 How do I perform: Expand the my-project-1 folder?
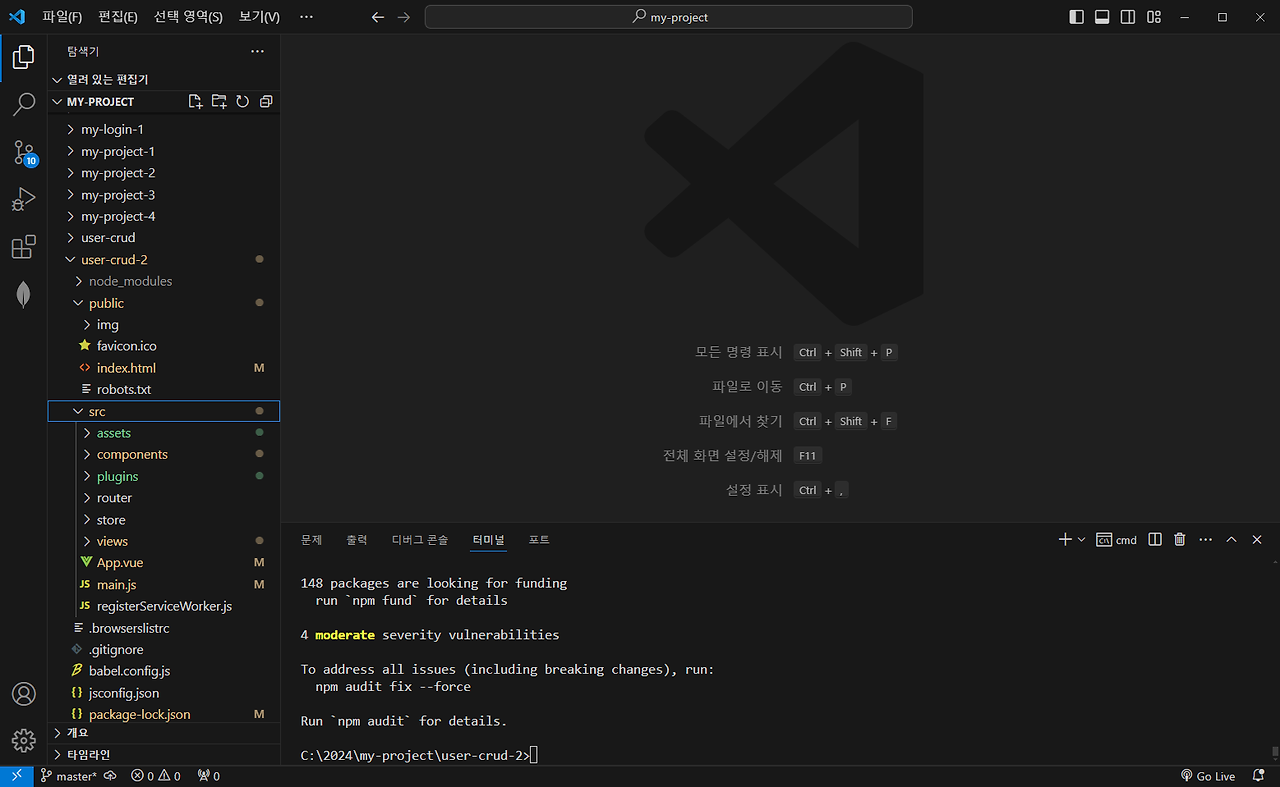(x=164, y=151)
